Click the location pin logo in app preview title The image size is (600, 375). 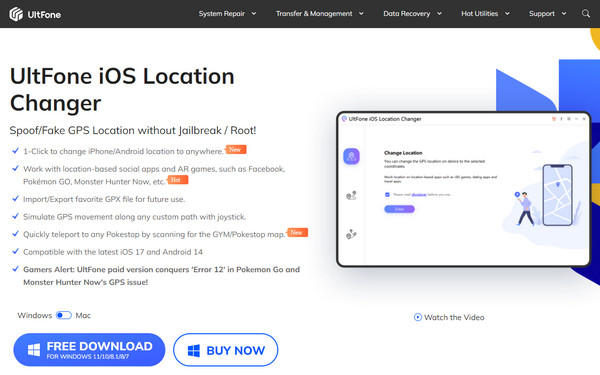[344, 119]
